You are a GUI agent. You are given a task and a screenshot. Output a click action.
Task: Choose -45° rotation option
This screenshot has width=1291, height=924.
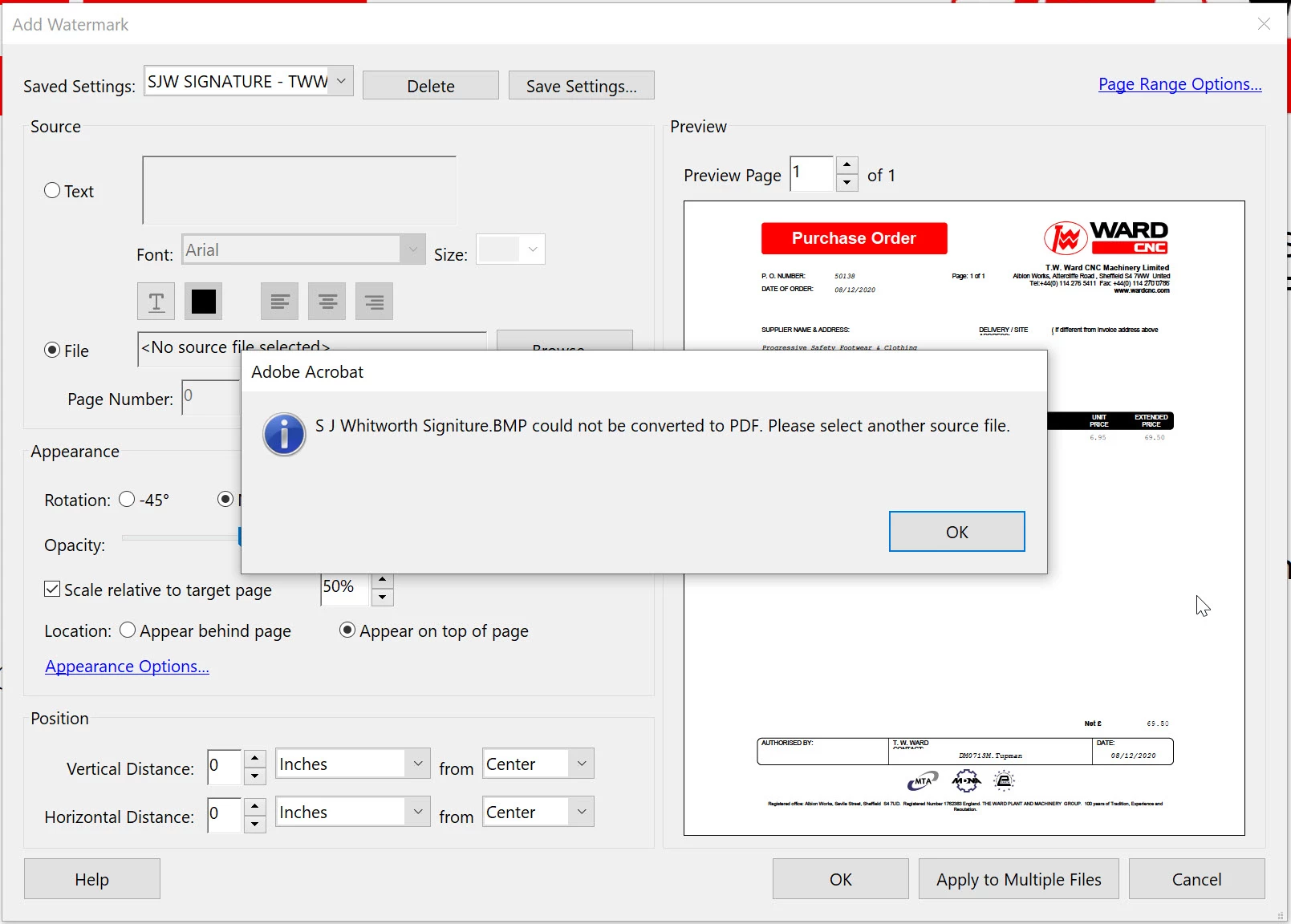pyautogui.click(x=127, y=499)
